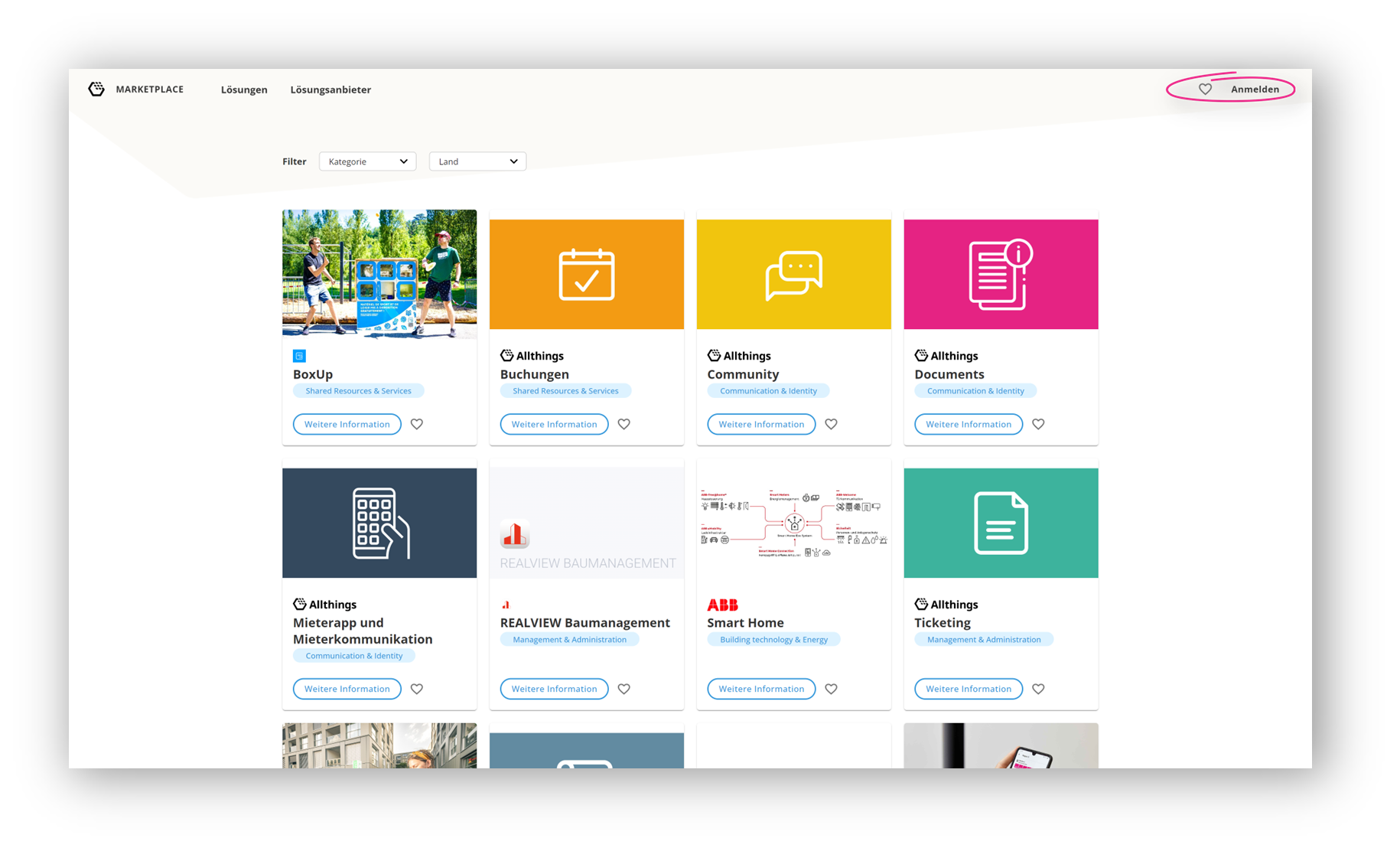
Task: Click Anmelden to sign in
Action: pos(1255,90)
